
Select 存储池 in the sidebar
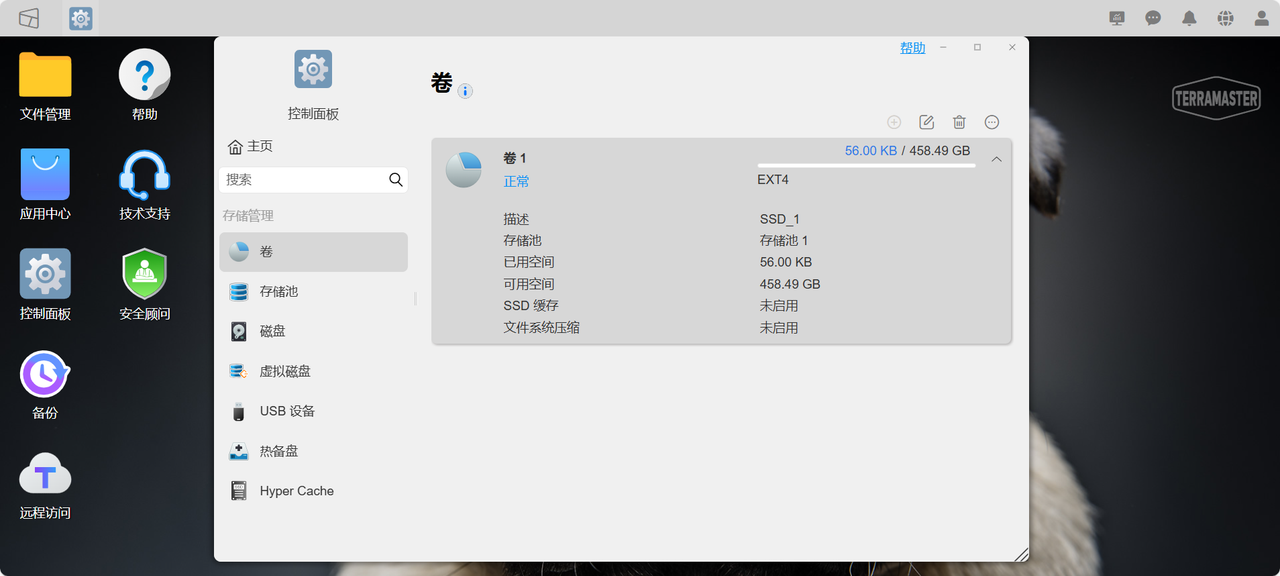(x=314, y=292)
